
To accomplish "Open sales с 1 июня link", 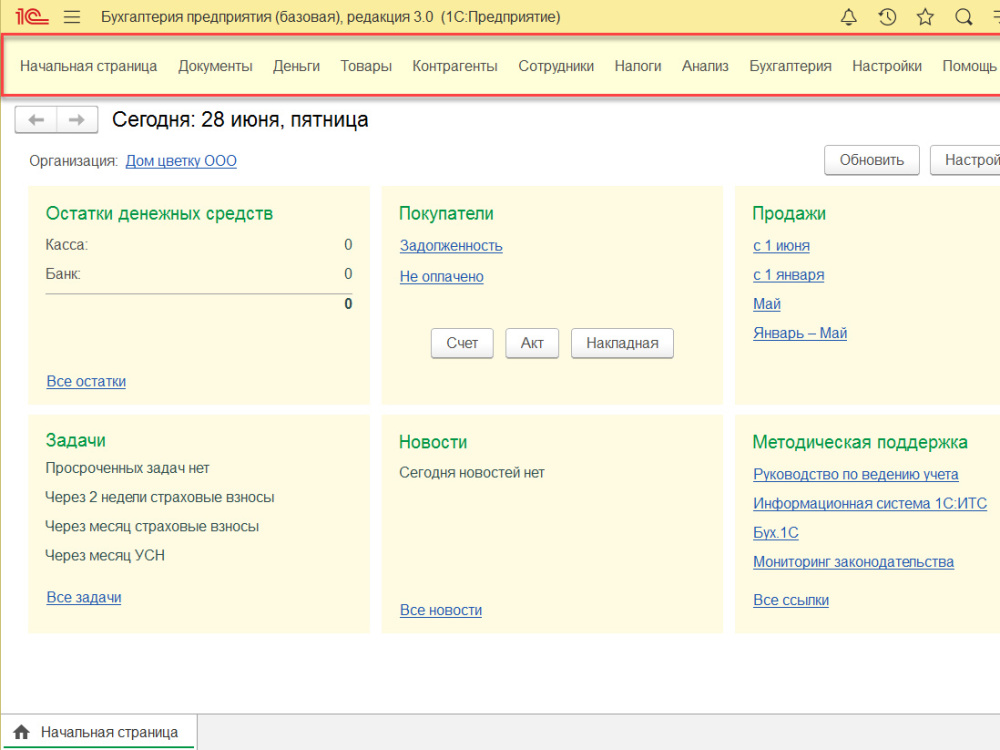I will [781, 246].
